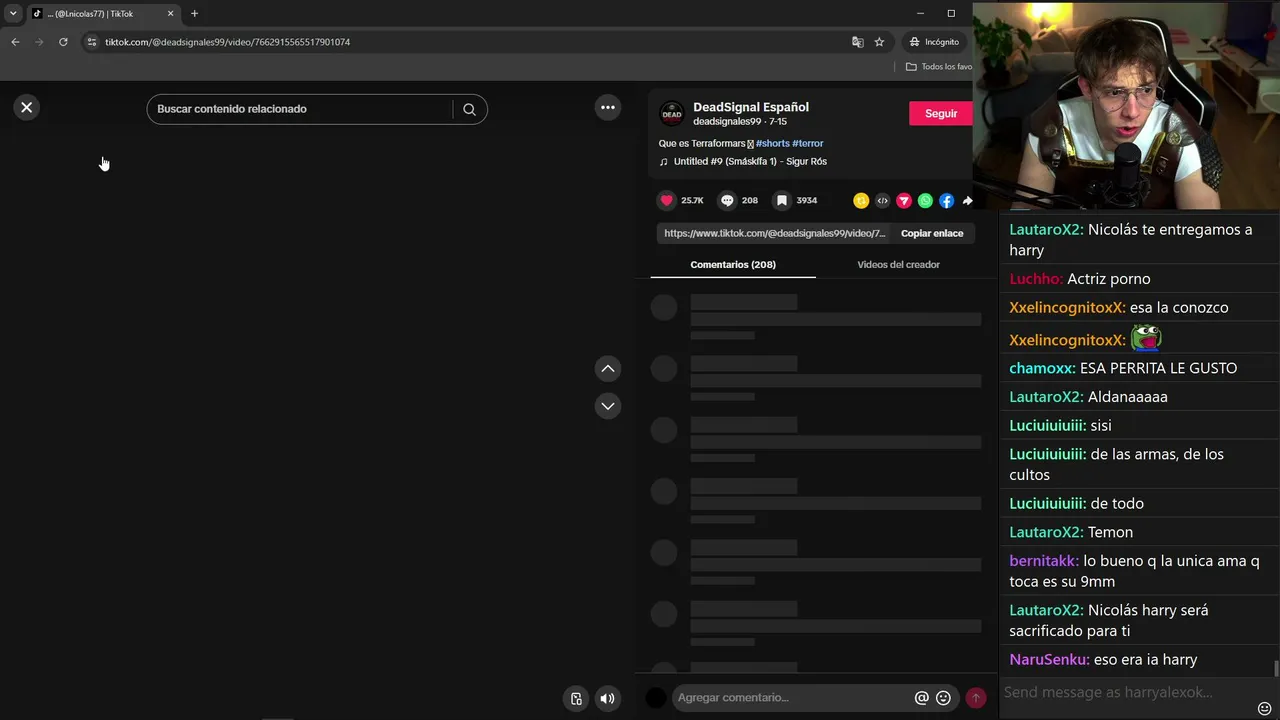Click the bernitakk username in chat
The width and height of the screenshot is (1280, 720).
coord(1044,561)
